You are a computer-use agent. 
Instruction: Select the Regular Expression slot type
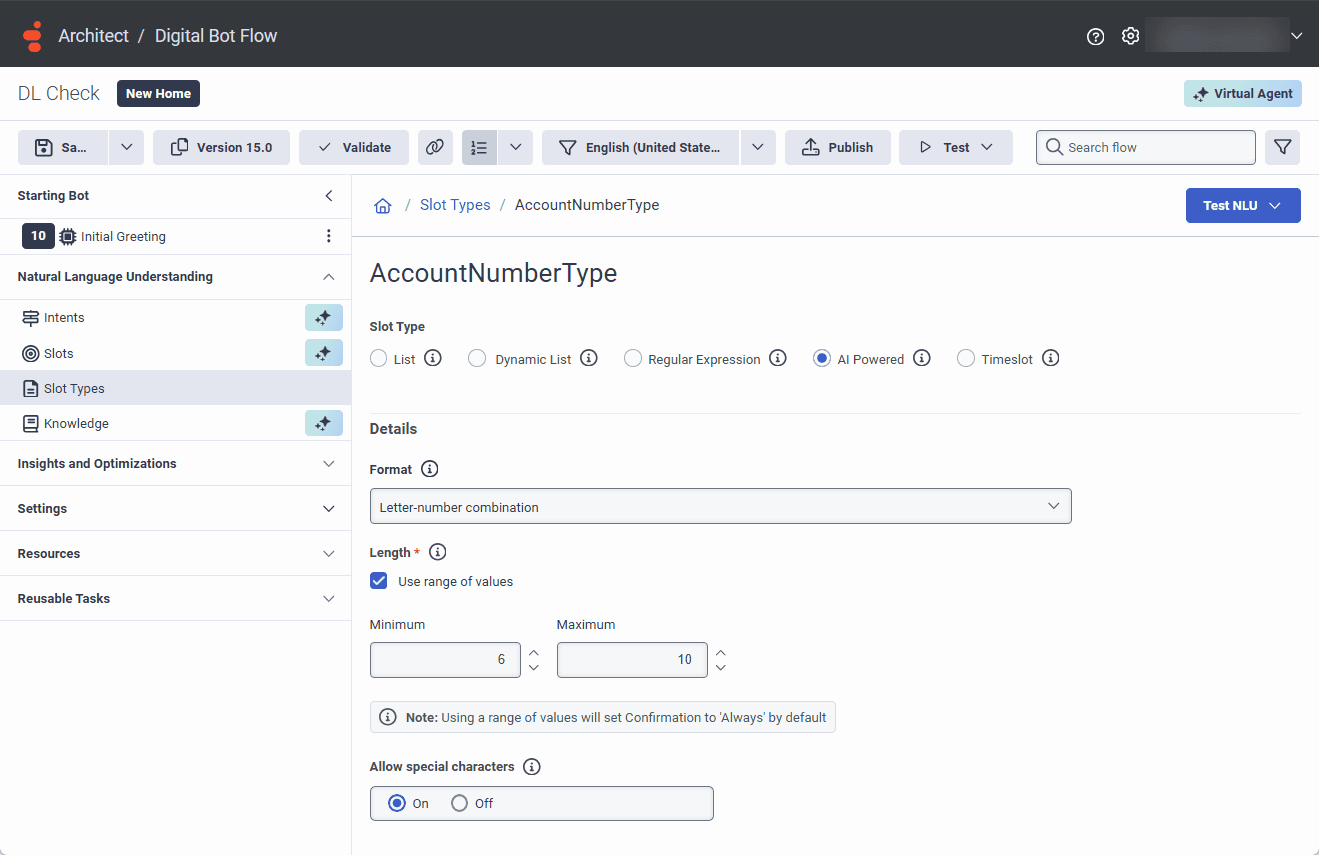633,359
